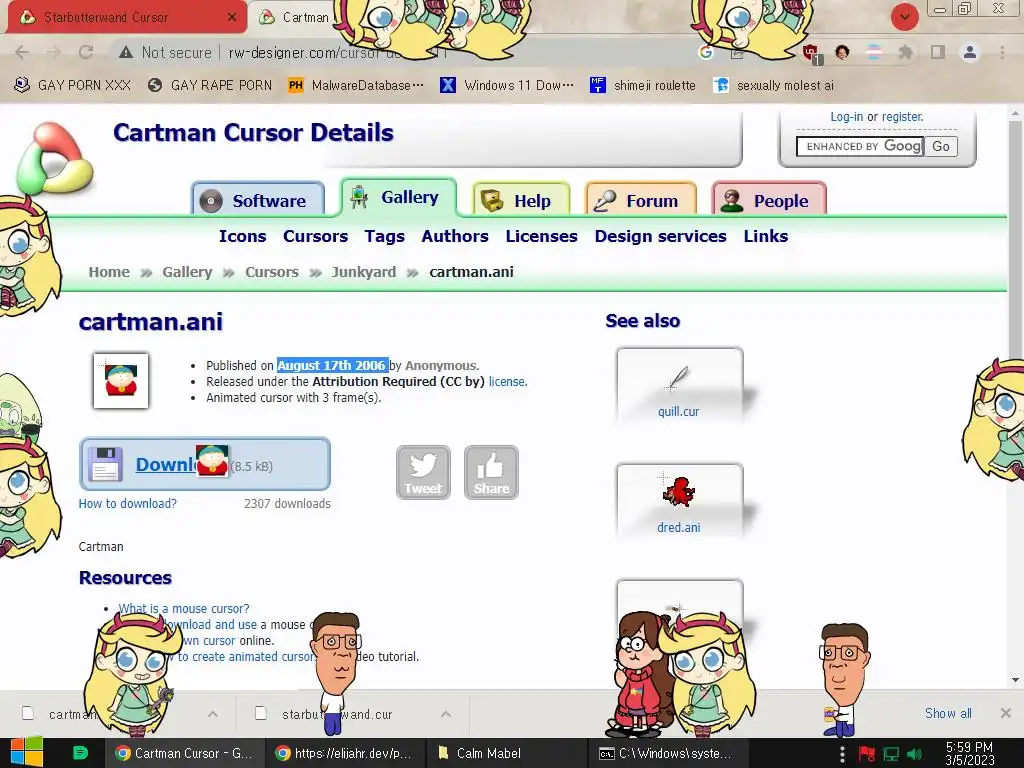The width and height of the screenshot is (1024, 768).
Task: Click the Cartman cursor preview thumbnail
Action: coord(121,381)
